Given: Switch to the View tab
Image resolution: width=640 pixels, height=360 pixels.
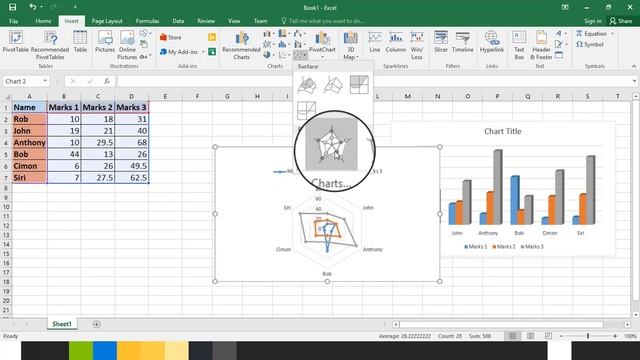Looking at the screenshot, I should 234,21.
